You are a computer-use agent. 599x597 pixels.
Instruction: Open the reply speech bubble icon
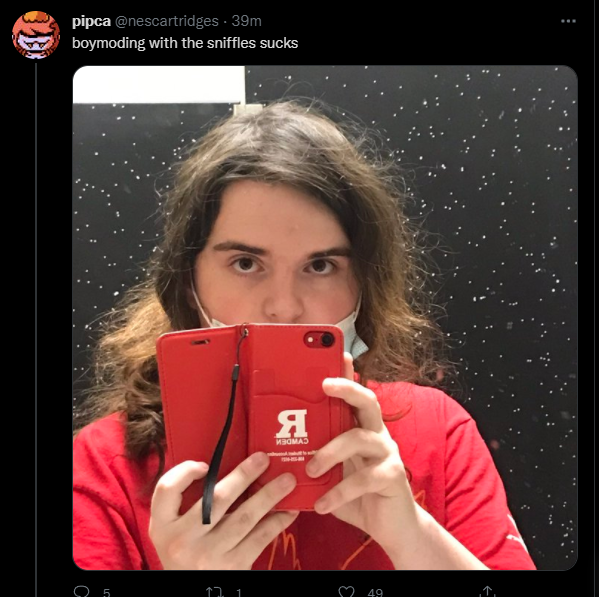[x=81, y=592]
